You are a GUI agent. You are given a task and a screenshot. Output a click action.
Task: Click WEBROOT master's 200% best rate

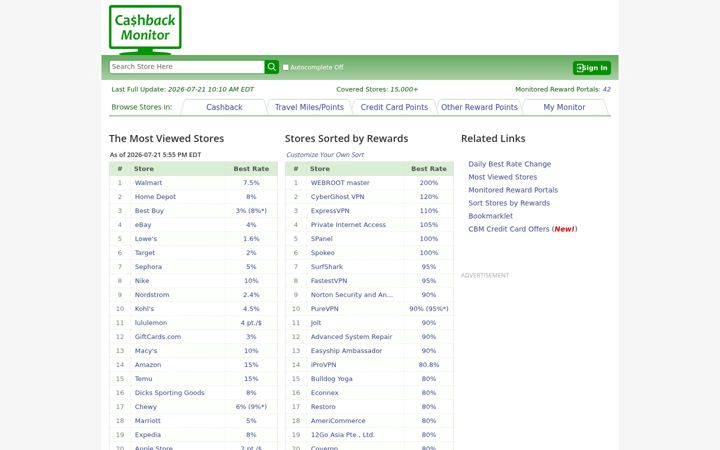pyautogui.click(x=428, y=183)
